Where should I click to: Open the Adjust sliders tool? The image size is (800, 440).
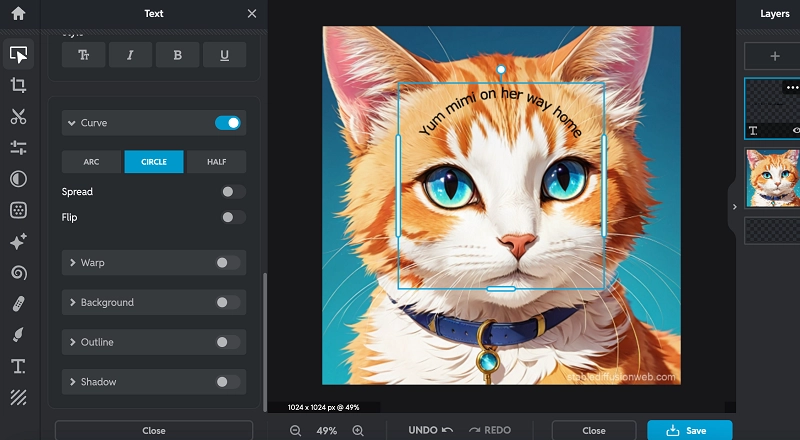tap(18, 148)
